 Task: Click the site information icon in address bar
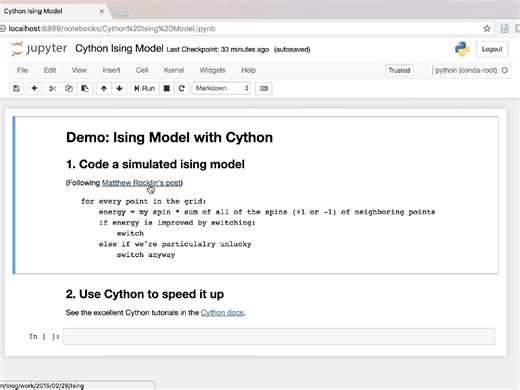coord(2,29)
